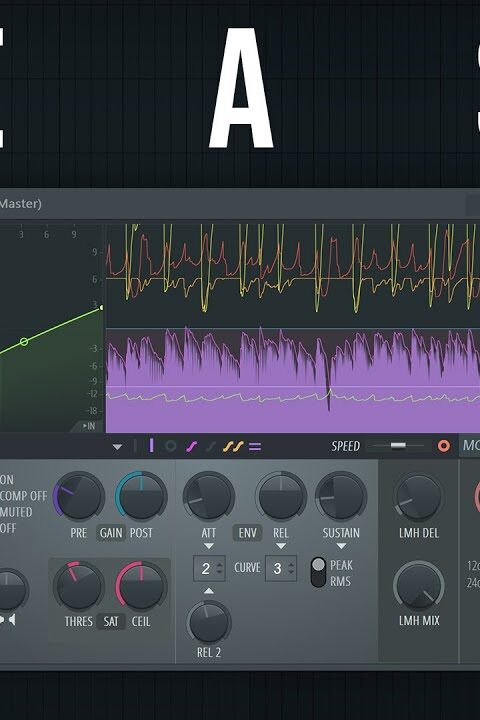Click the REL envelope knob

[x=281, y=496]
